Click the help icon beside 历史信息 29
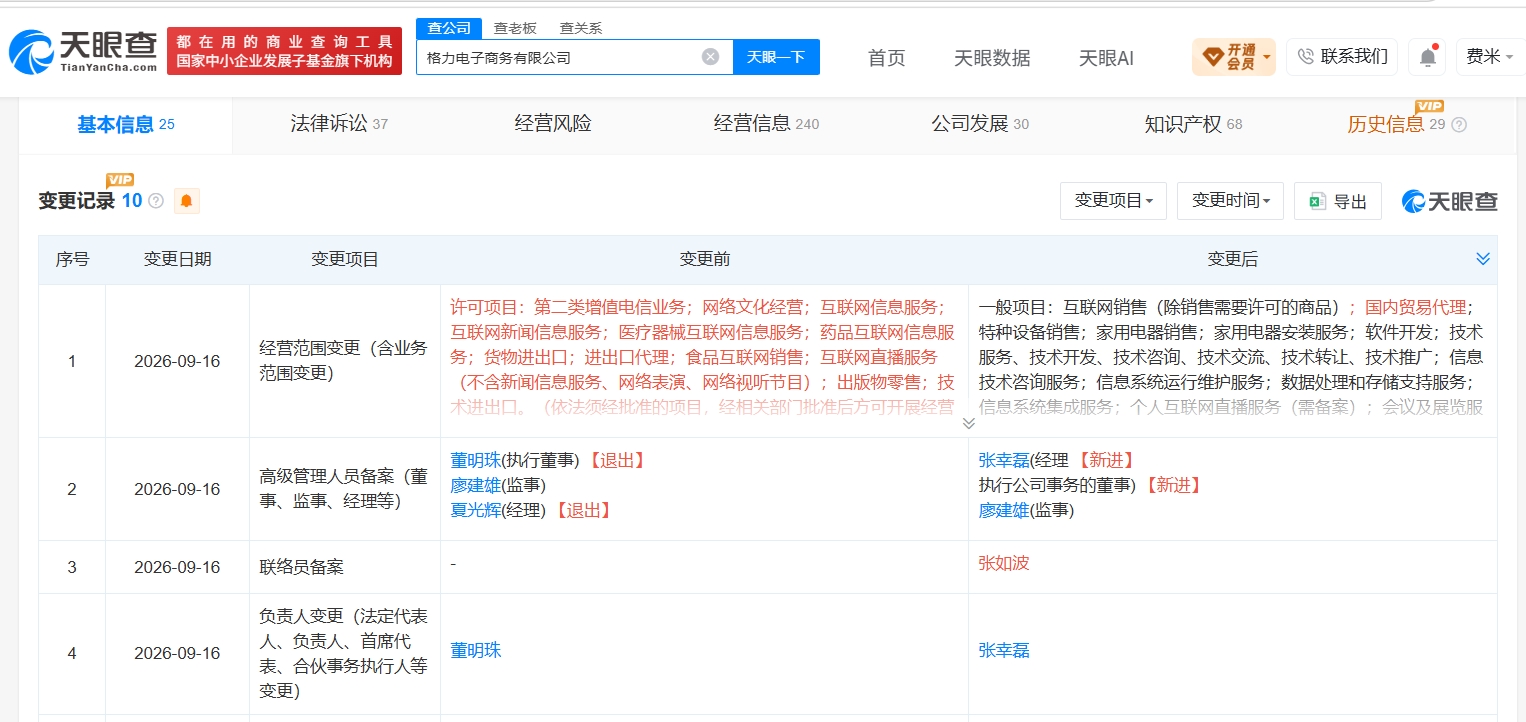This screenshot has height=722, width=1526. [x=1459, y=125]
